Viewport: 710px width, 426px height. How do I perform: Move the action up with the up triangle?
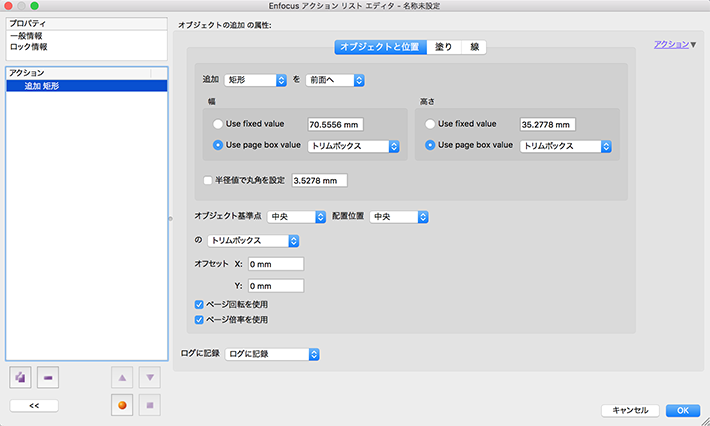point(122,377)
